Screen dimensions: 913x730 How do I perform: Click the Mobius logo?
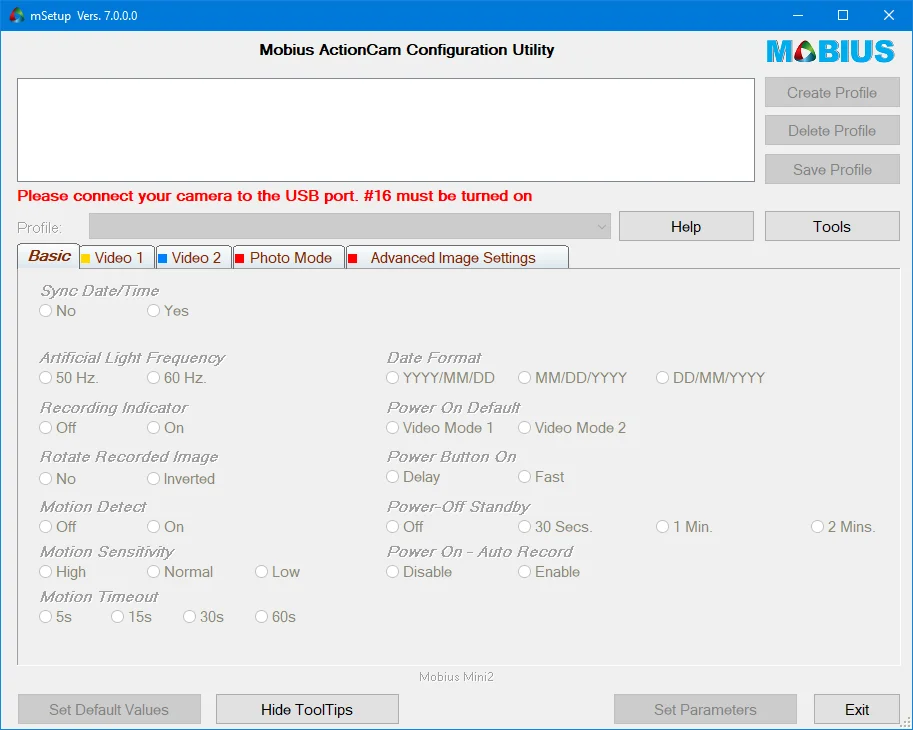coord(830,51)
